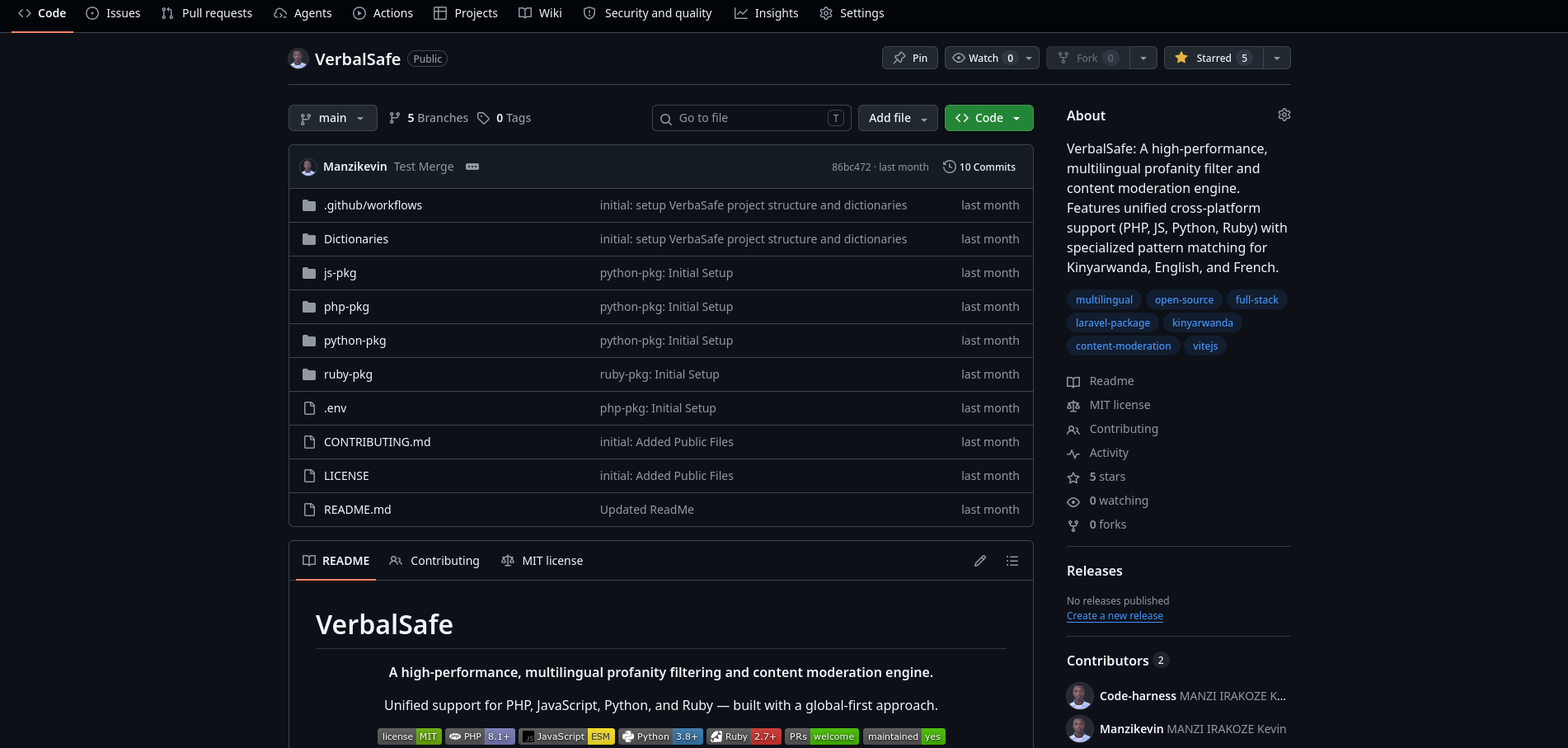The width and height of the screenshot is (1568, 748).
Task: Focus the Go to file search field
Action: click(x=751, y=118)
